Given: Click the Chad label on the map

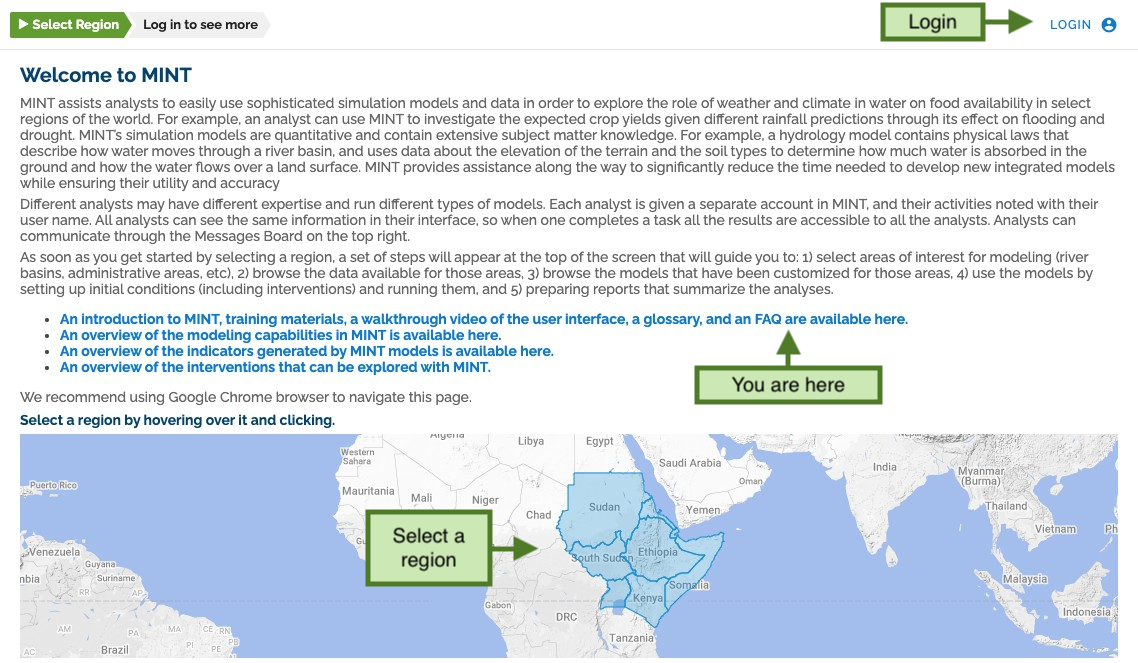Looking at the screenshot, I should pos(539,514).
